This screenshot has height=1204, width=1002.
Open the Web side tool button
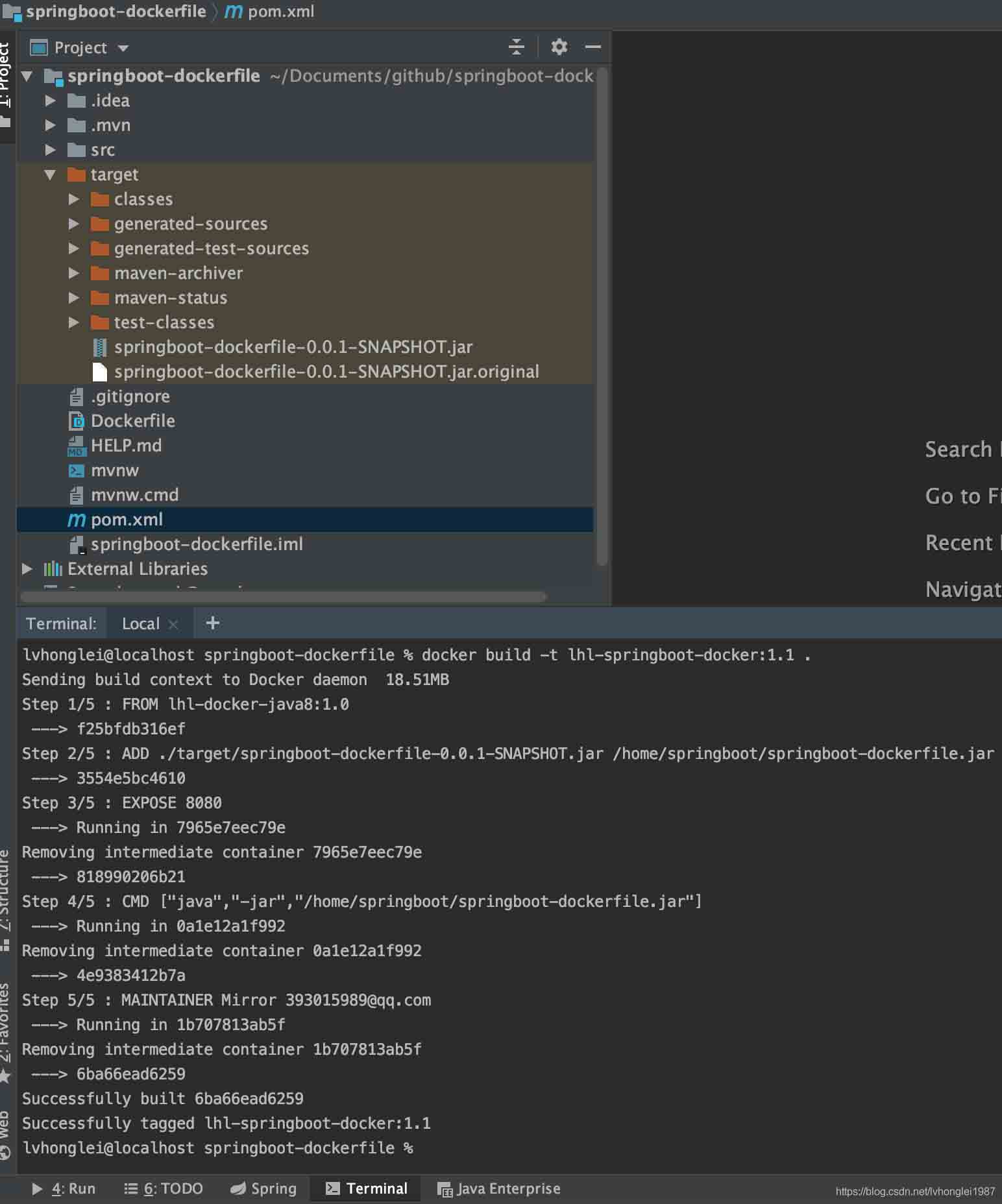coord(6,1135)
